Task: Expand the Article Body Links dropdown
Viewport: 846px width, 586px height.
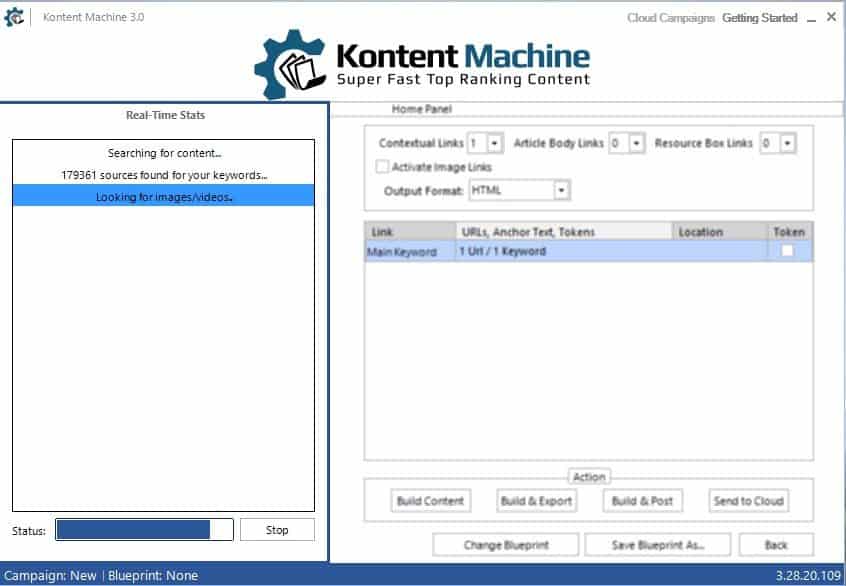Action: (636, 144)
